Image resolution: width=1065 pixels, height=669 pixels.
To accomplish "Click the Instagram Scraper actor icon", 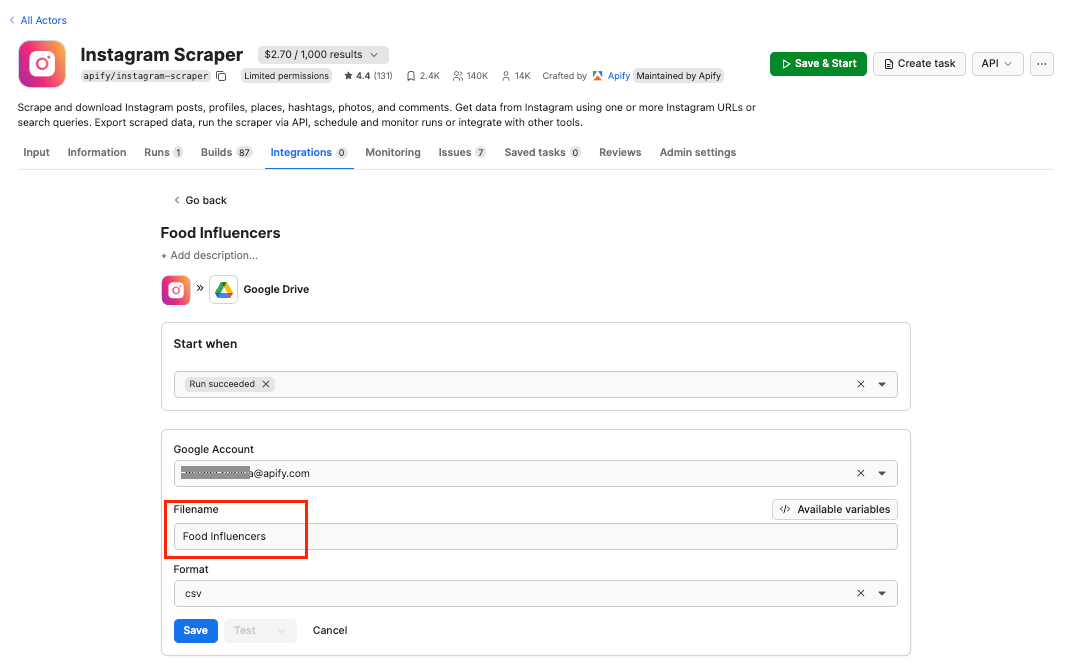I will click(x=41, y=65).
